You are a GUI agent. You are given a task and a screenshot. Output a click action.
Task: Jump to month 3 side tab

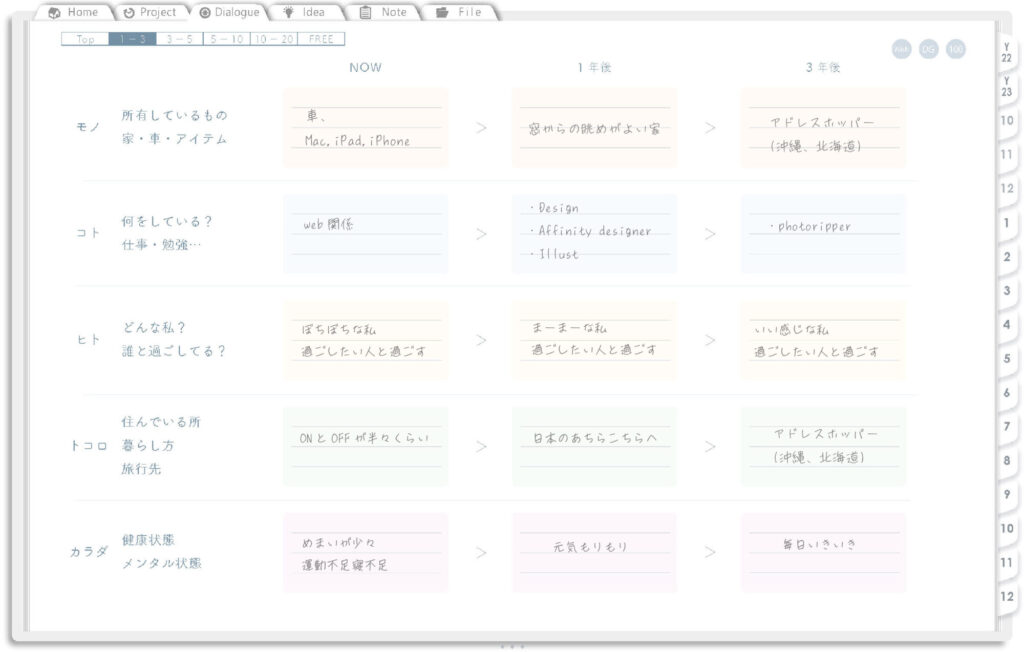tap(1006, 291)
